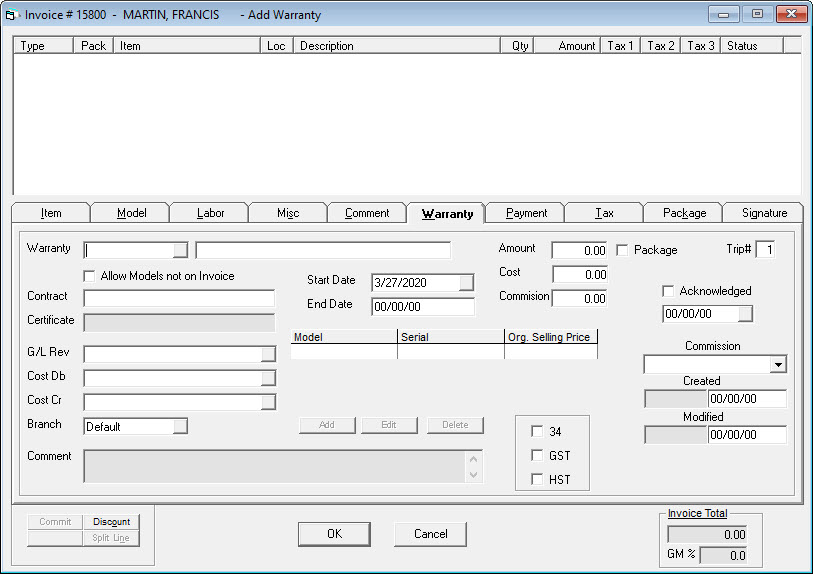Screen dimensions: 813x574
Task: Click the Model column header in warranty grid
Action: click(344, 337)
